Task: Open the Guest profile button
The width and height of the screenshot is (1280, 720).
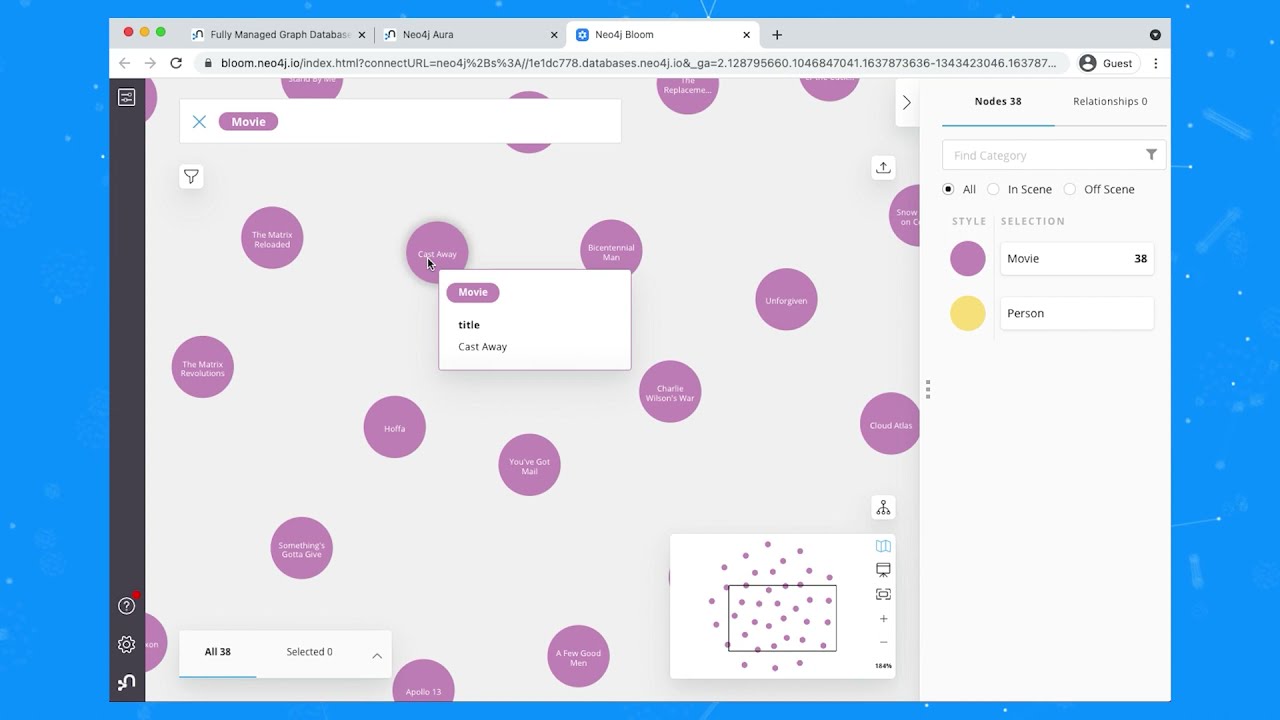Action: click(1106, 63)
